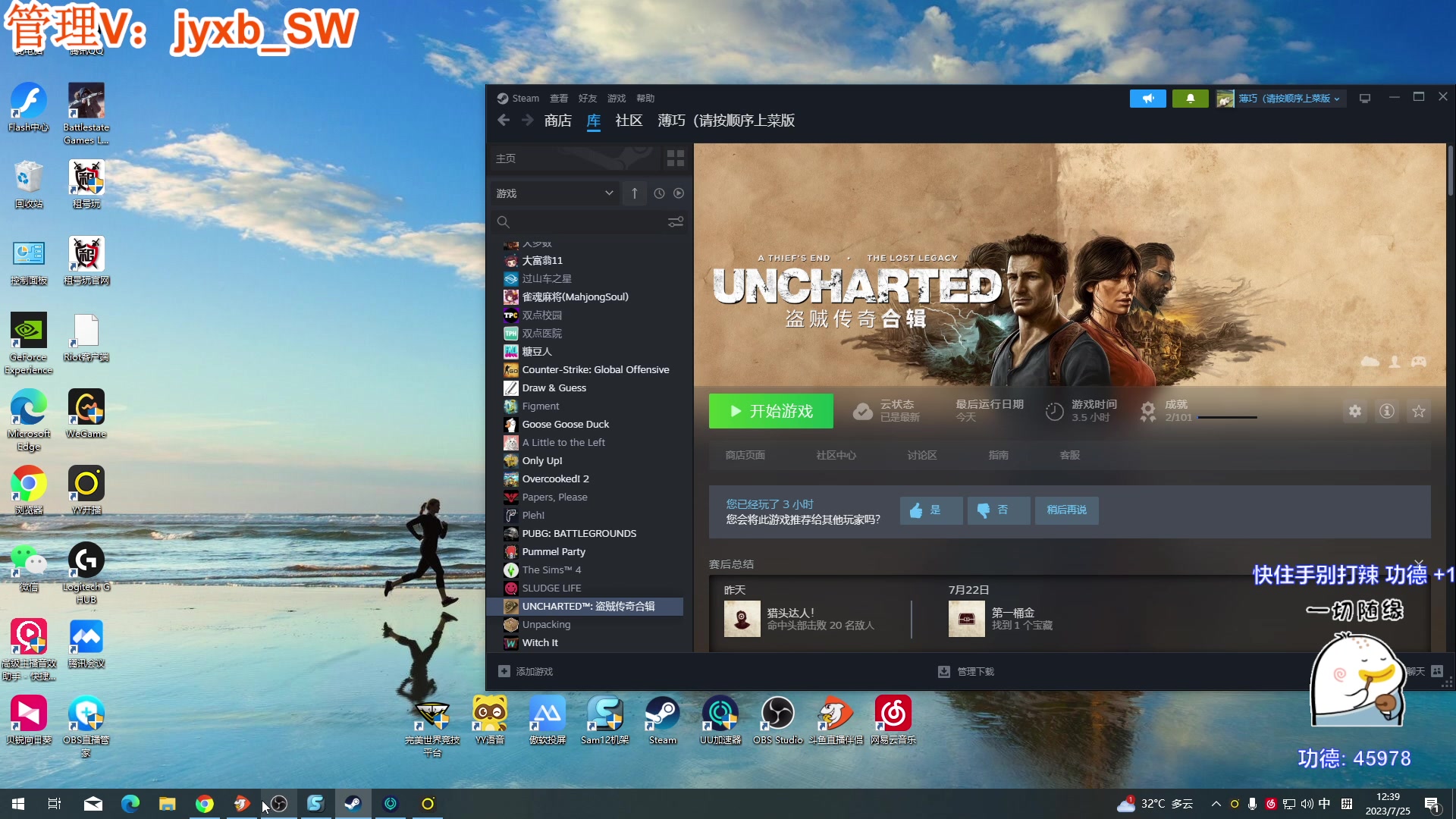Open the Logitech G HUB desktop shortcut
Screen dimensions: 1456x819
coord(86,573)
